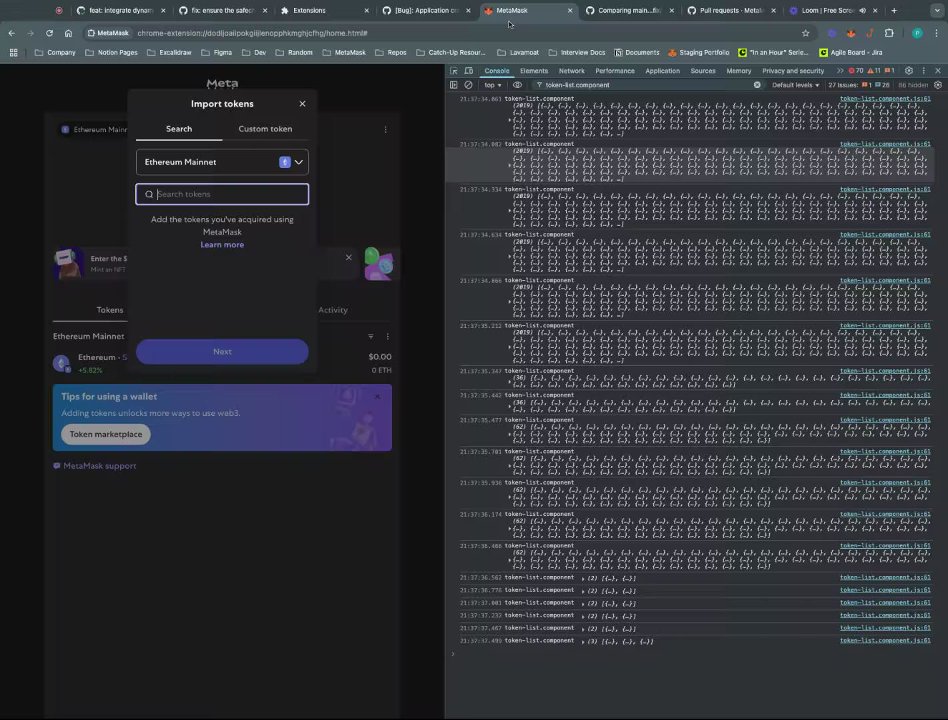
Task: Create a live expression with the eye icon
Action: (x=517, y=85)
